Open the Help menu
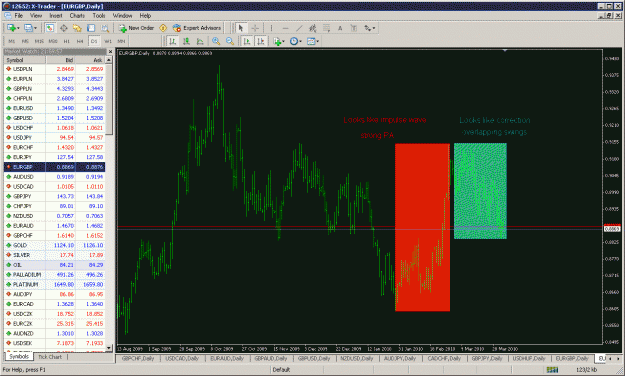The height and width of the screenshot is (376, 625). pos(145,16)
